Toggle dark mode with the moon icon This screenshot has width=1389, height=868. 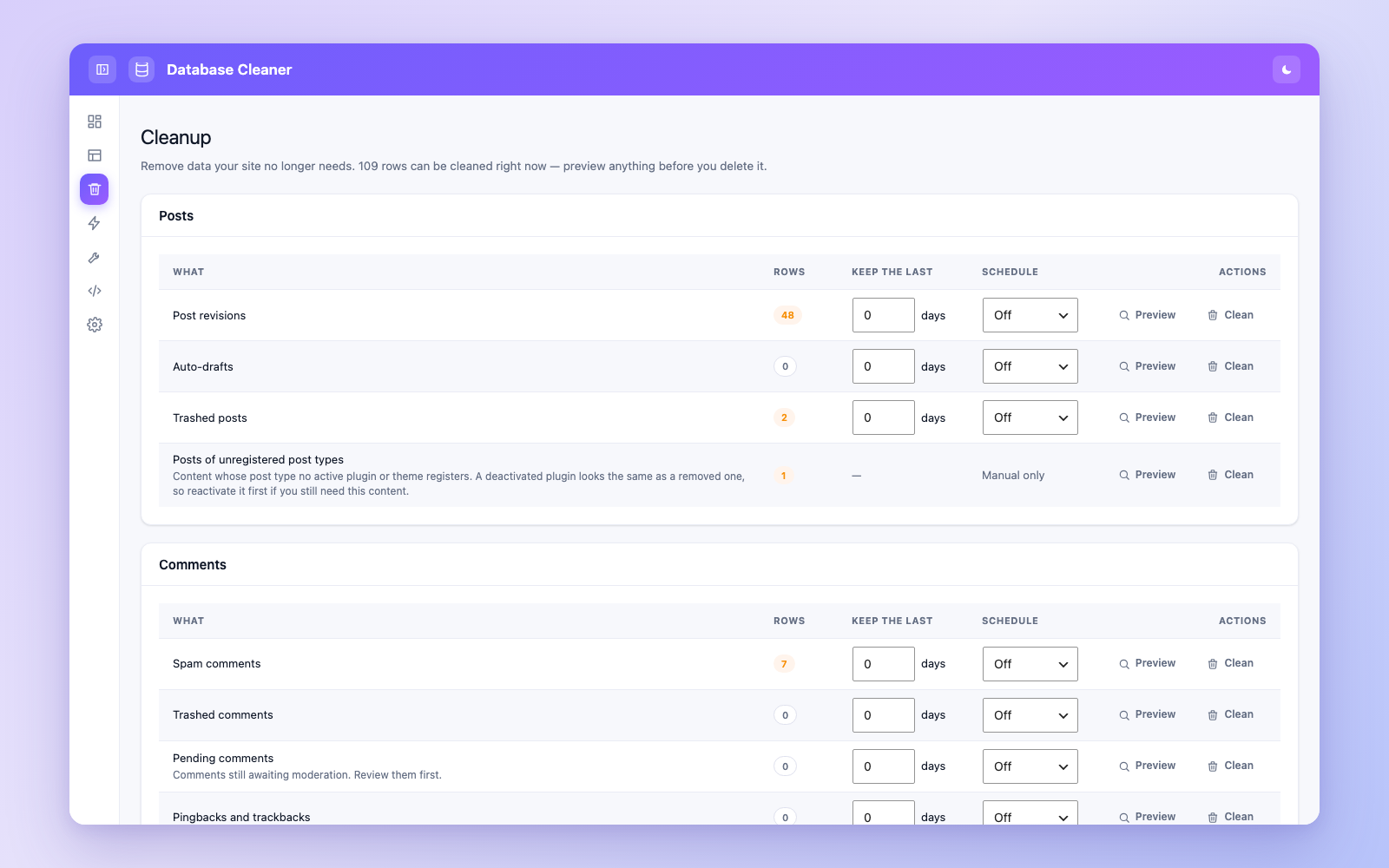[x=1287, y=69]
